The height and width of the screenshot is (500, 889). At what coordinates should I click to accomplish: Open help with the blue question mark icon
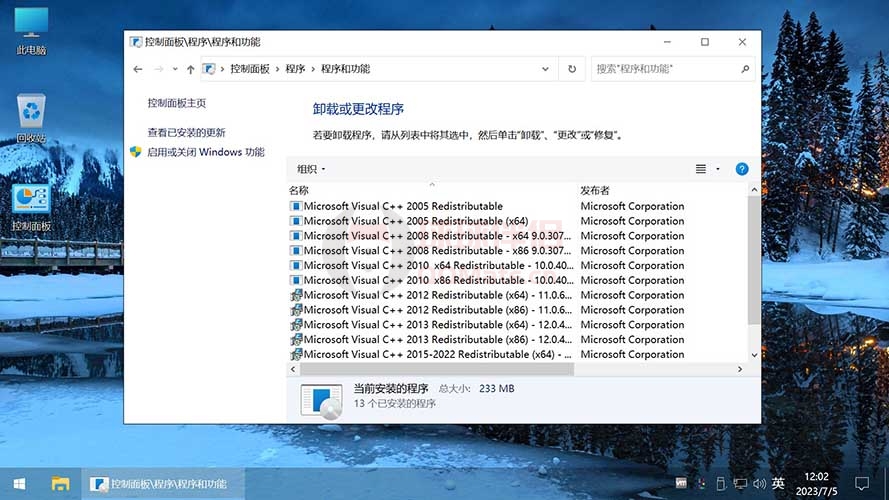tap(742, 169)
